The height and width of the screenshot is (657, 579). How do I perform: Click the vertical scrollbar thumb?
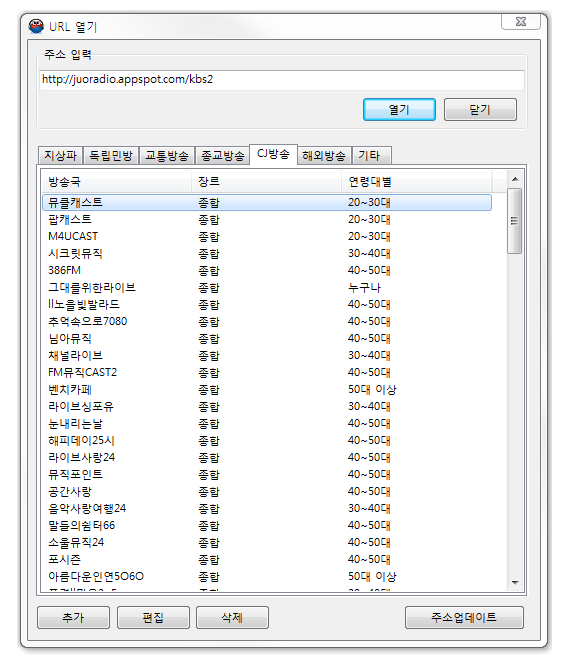pyautogui.click(x=514, y=221)
